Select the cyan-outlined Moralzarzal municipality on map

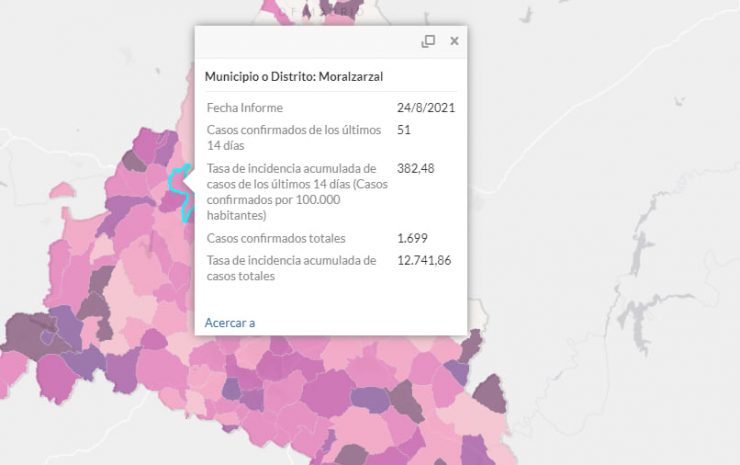178,184
